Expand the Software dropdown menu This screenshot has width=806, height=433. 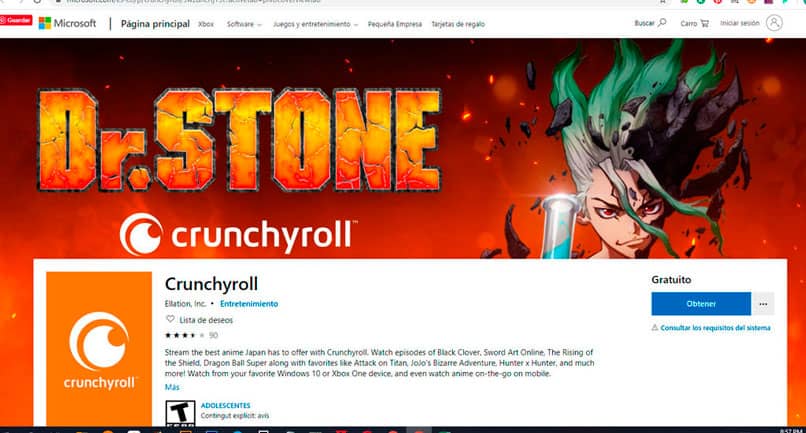244,24
